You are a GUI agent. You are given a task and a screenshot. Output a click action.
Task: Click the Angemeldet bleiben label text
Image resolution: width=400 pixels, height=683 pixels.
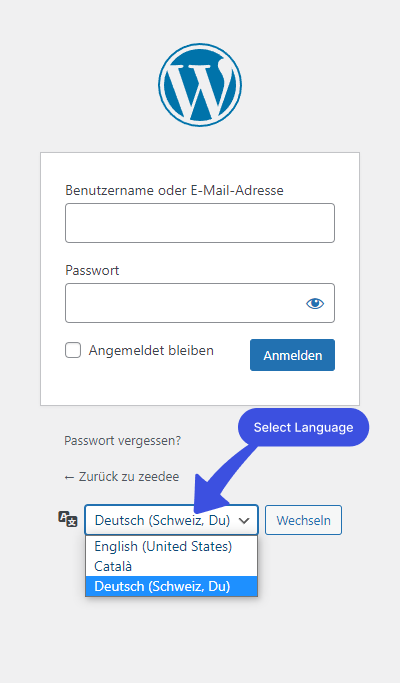pos(151,351)
